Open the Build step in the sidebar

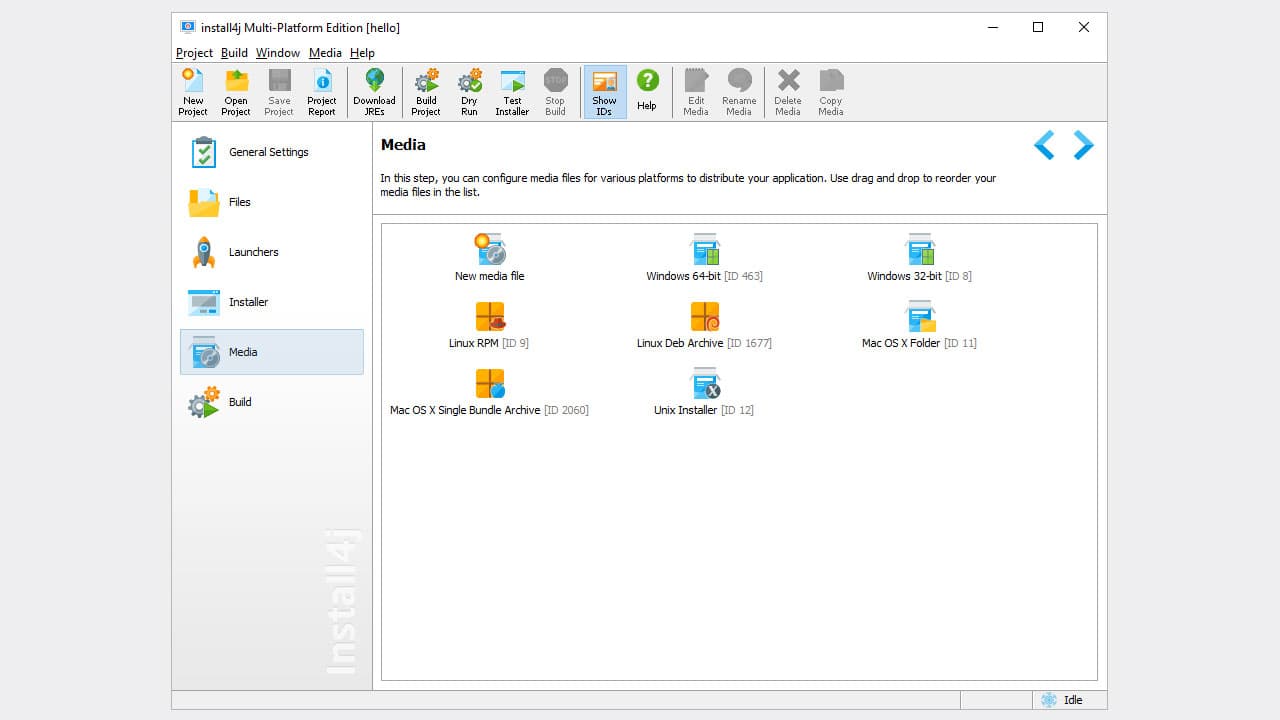pyautogui.click(x=240, y=402)
